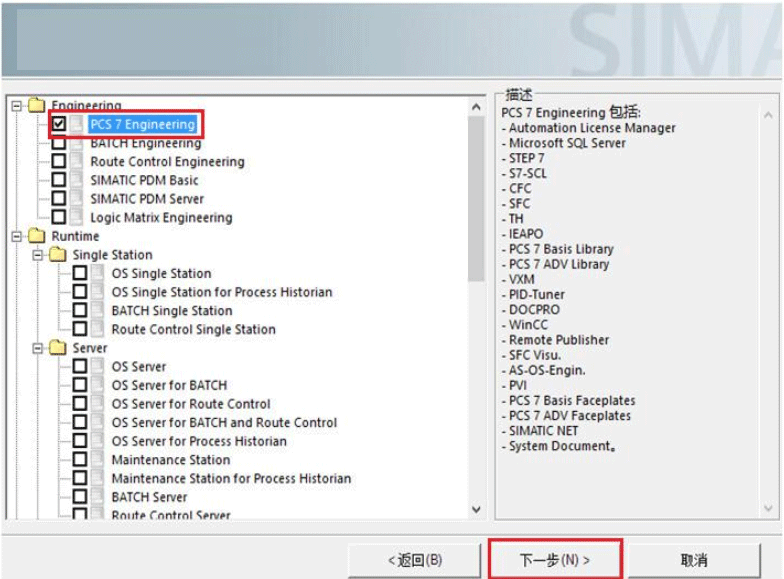Check the OS Server for BATCH box
The height and width of the screenshot is (579, 784).
pyautogui.click(x=80, y=385)
